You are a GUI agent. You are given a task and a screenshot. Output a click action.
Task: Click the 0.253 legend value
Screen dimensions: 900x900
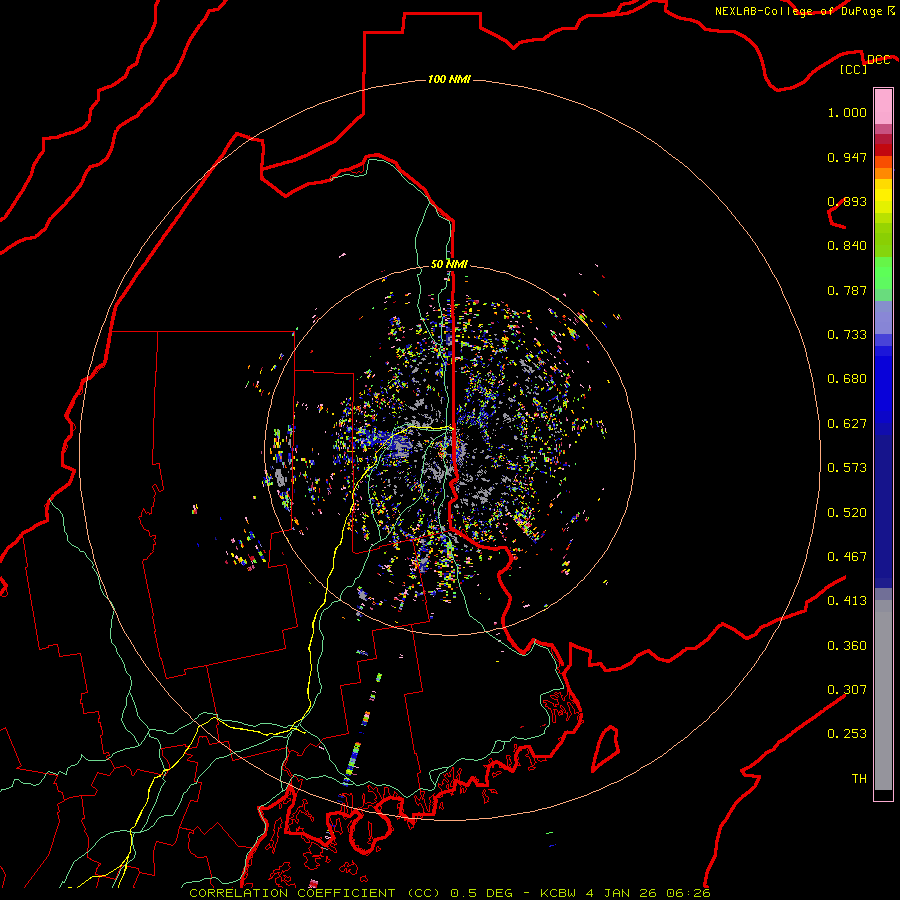[x=847, y=734]
